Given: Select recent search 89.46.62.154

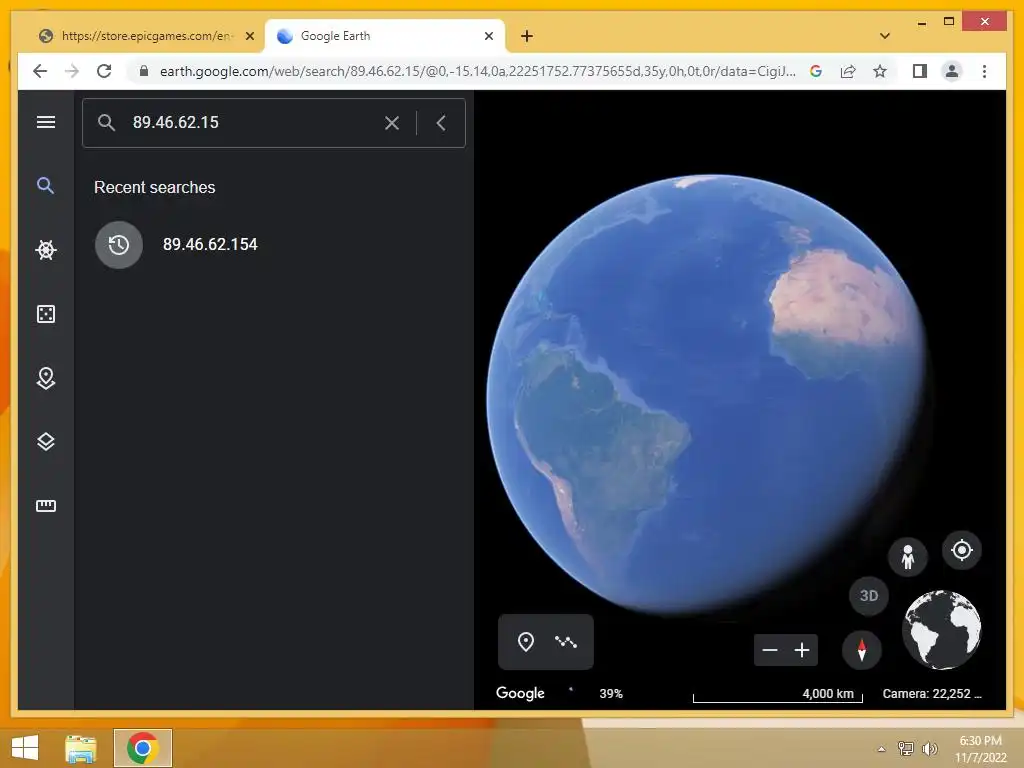Looking at the screenshot, I should [x=210, y=244].
